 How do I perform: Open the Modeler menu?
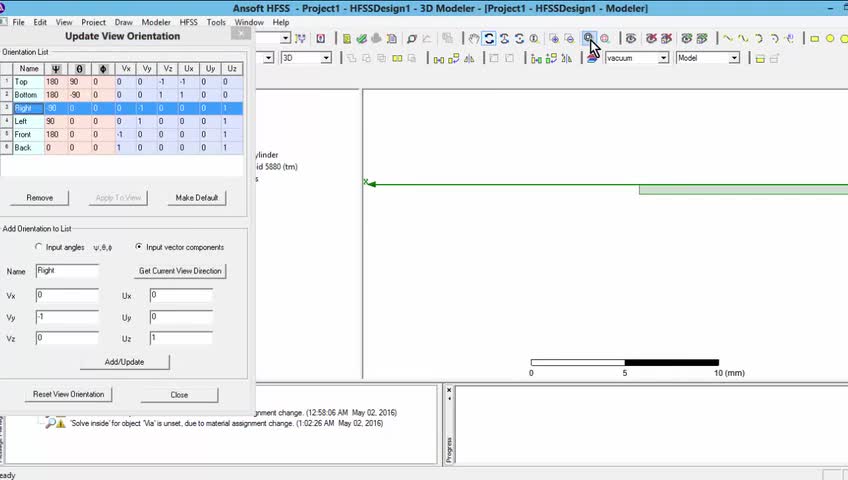click(x=156, y=22)
